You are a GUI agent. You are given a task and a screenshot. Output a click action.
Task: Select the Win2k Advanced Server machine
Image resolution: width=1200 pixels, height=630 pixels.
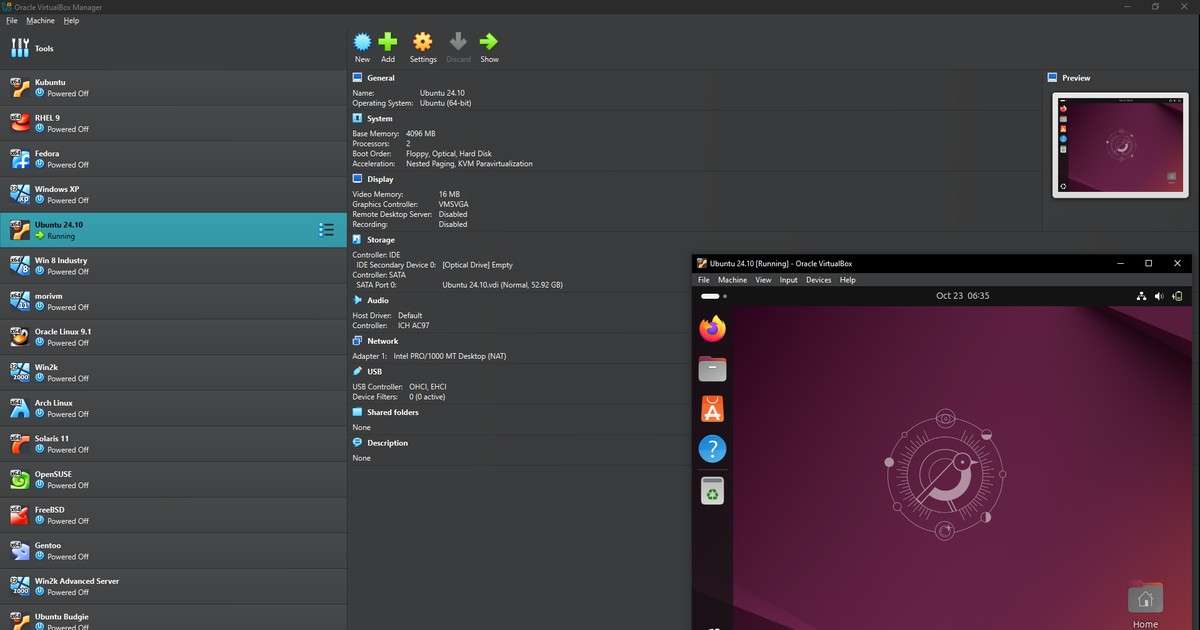tap(173, 586)
